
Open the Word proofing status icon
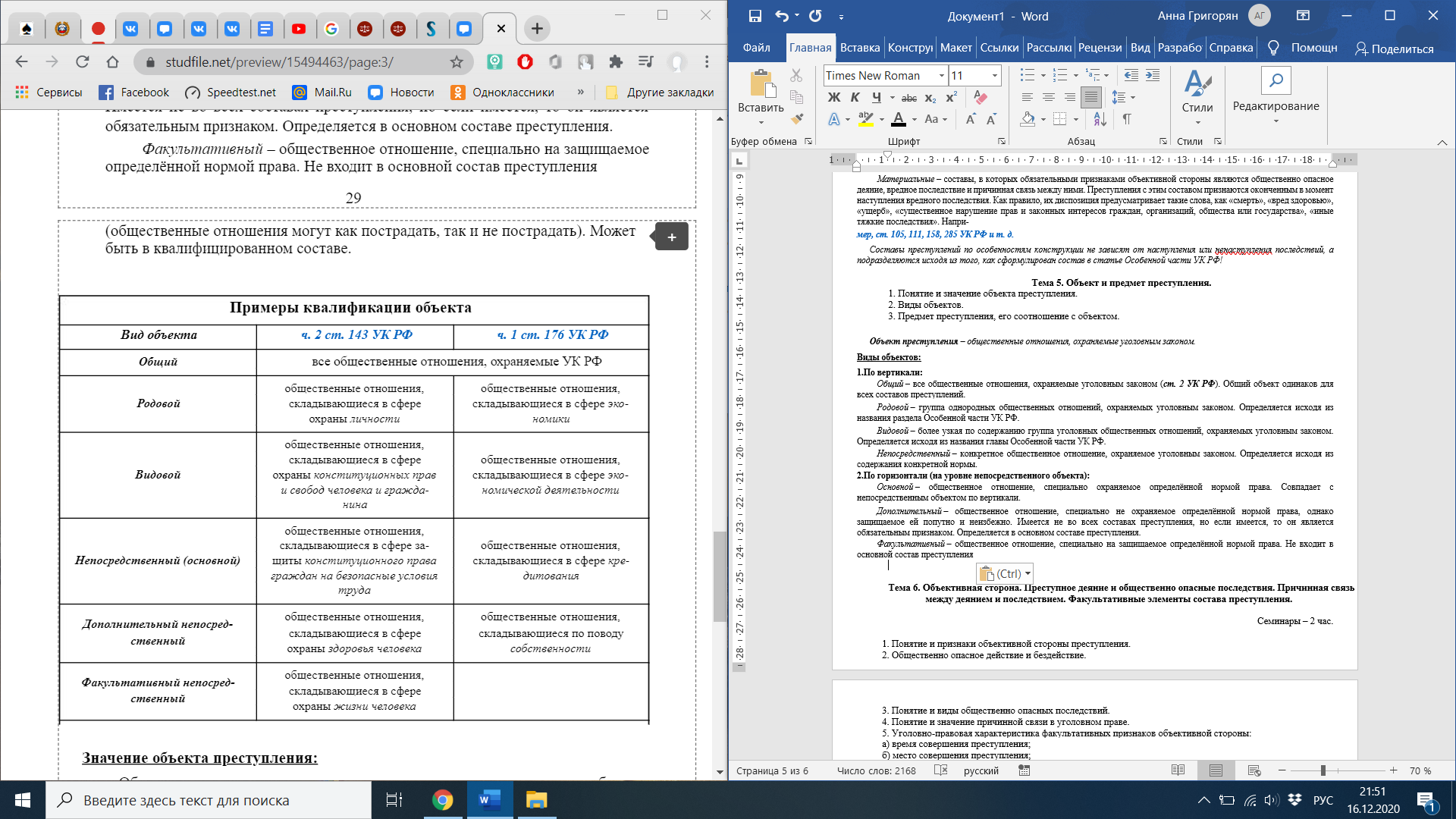[941, 770]
